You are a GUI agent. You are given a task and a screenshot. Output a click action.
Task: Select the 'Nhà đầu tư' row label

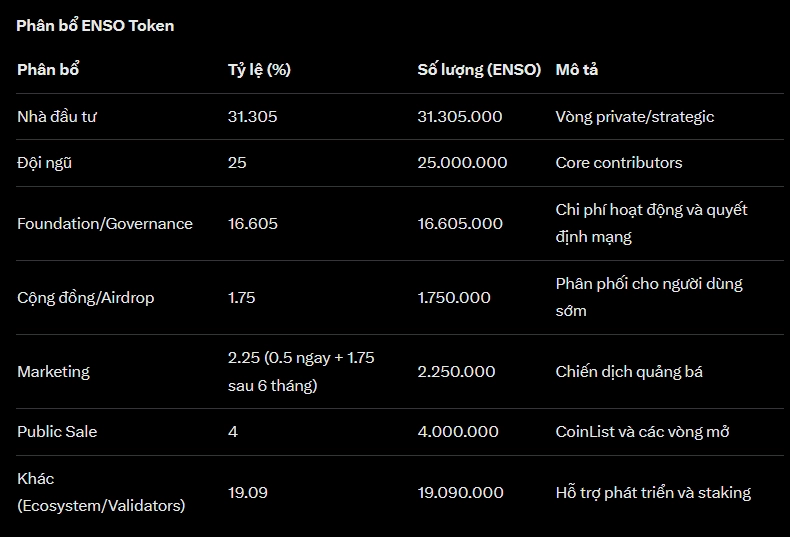tap(57, 117)
